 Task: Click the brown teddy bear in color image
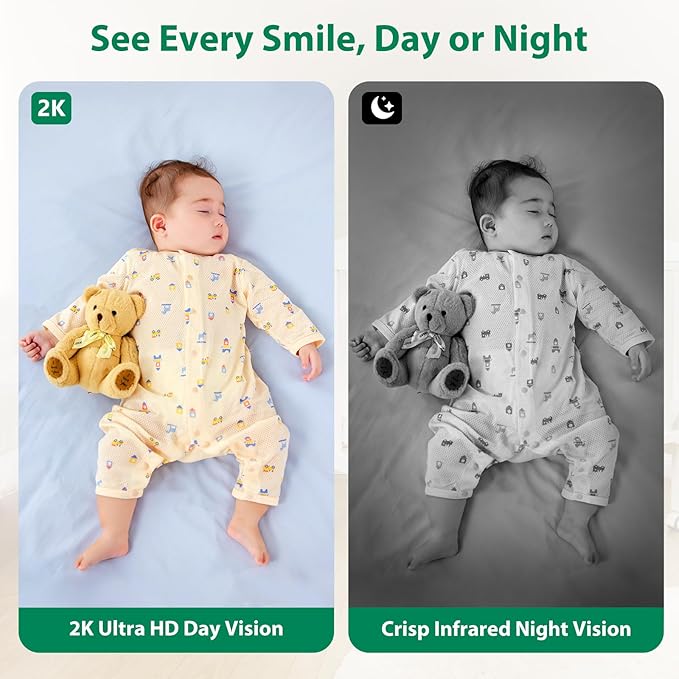pyautogui.click(x=95, y=341)
